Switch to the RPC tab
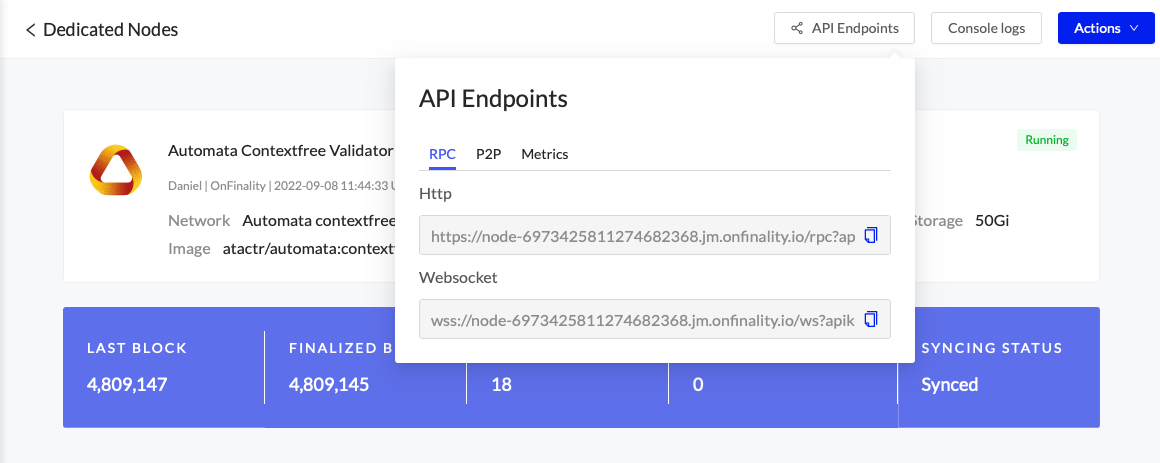 442,154
